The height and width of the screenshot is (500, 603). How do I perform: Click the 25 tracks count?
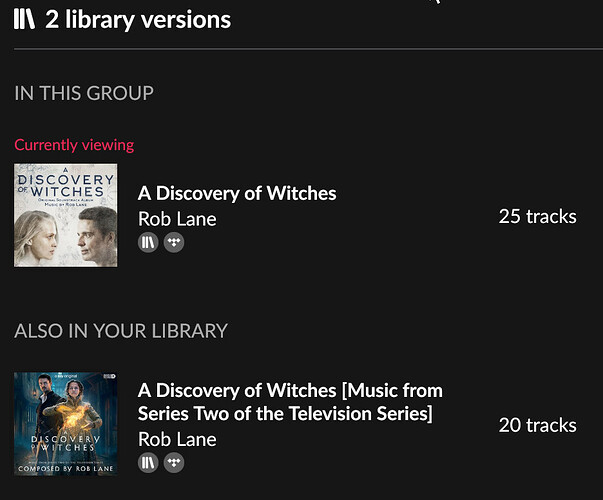coord(537,216)
